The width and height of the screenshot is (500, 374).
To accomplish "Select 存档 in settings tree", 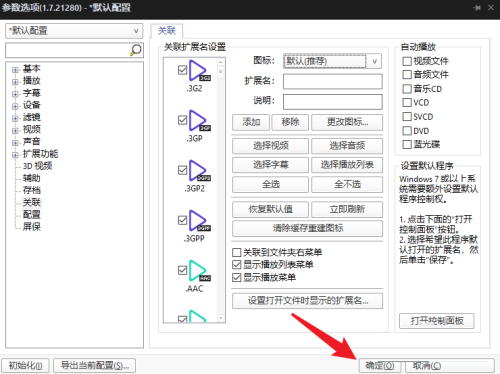I will coord(32,190).
